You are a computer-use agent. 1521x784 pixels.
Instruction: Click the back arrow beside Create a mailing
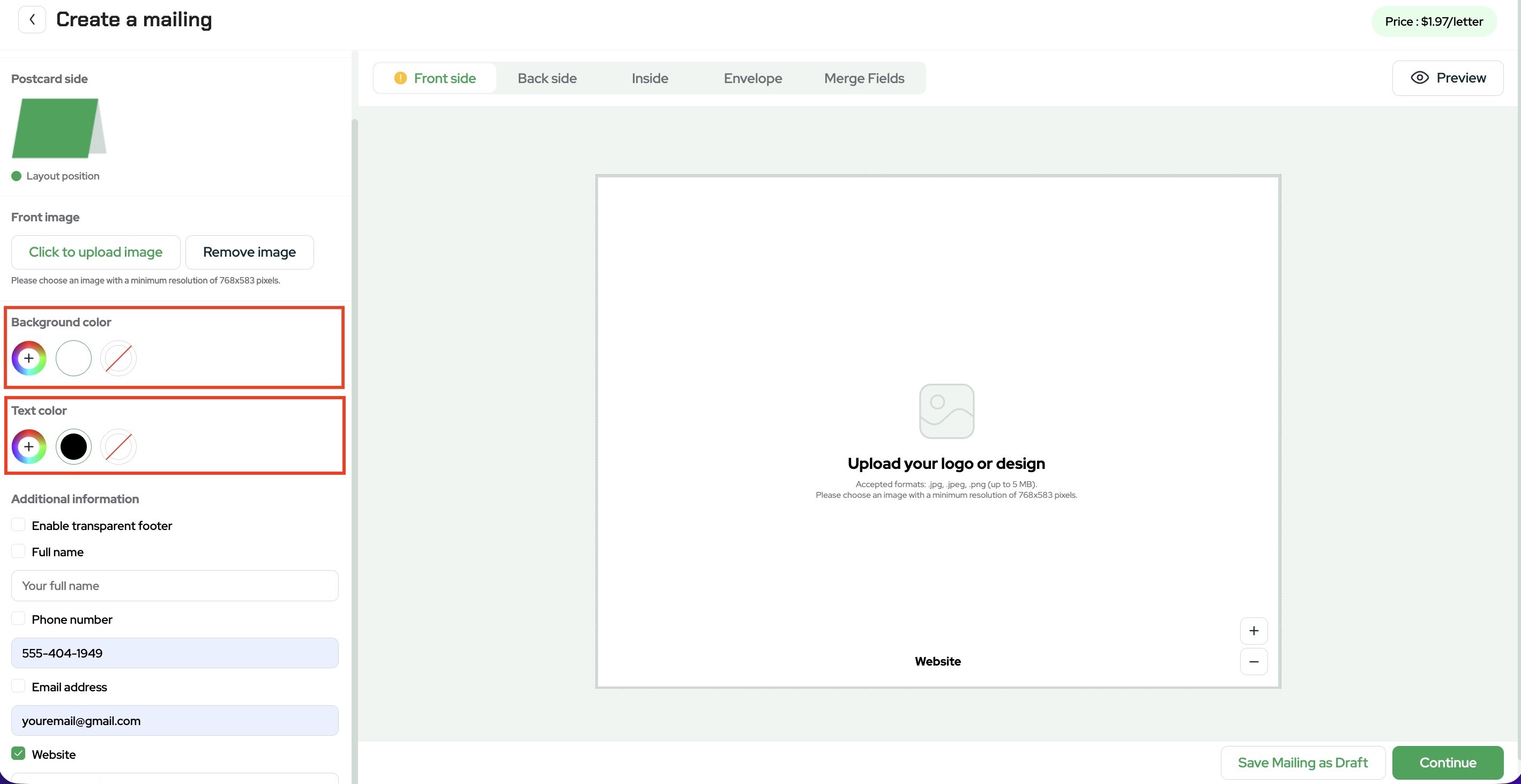click(32, 20)
